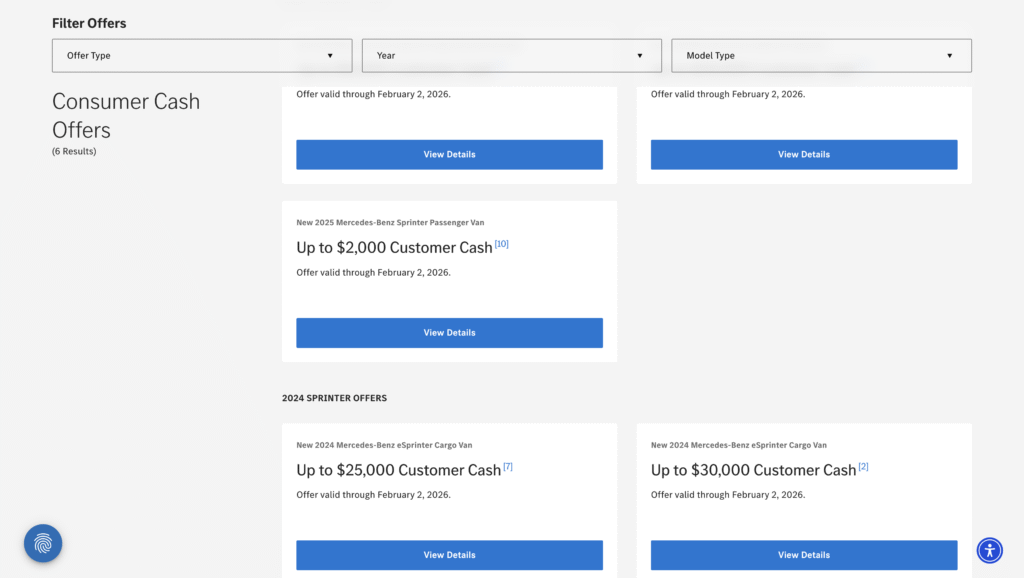Expand the Model Type filter dropdown
Screen dimensions: 1024x578
821,56
